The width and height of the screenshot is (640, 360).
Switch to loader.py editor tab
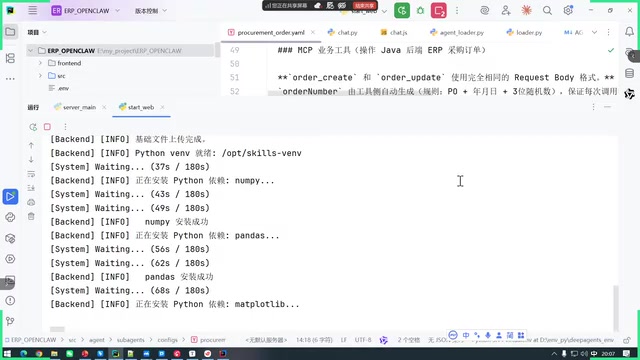524,32
